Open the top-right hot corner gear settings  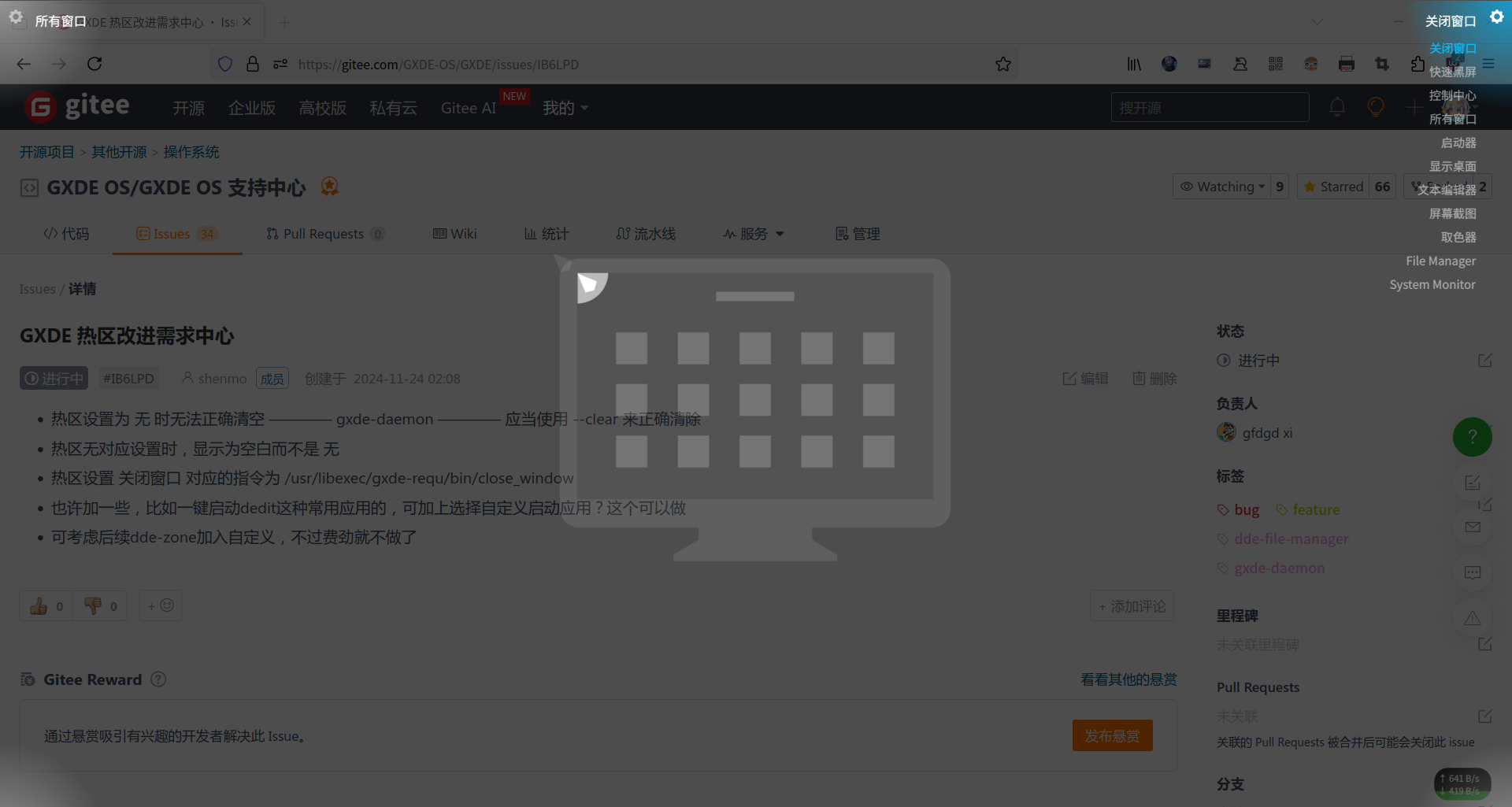click(x=1497, y=17)
